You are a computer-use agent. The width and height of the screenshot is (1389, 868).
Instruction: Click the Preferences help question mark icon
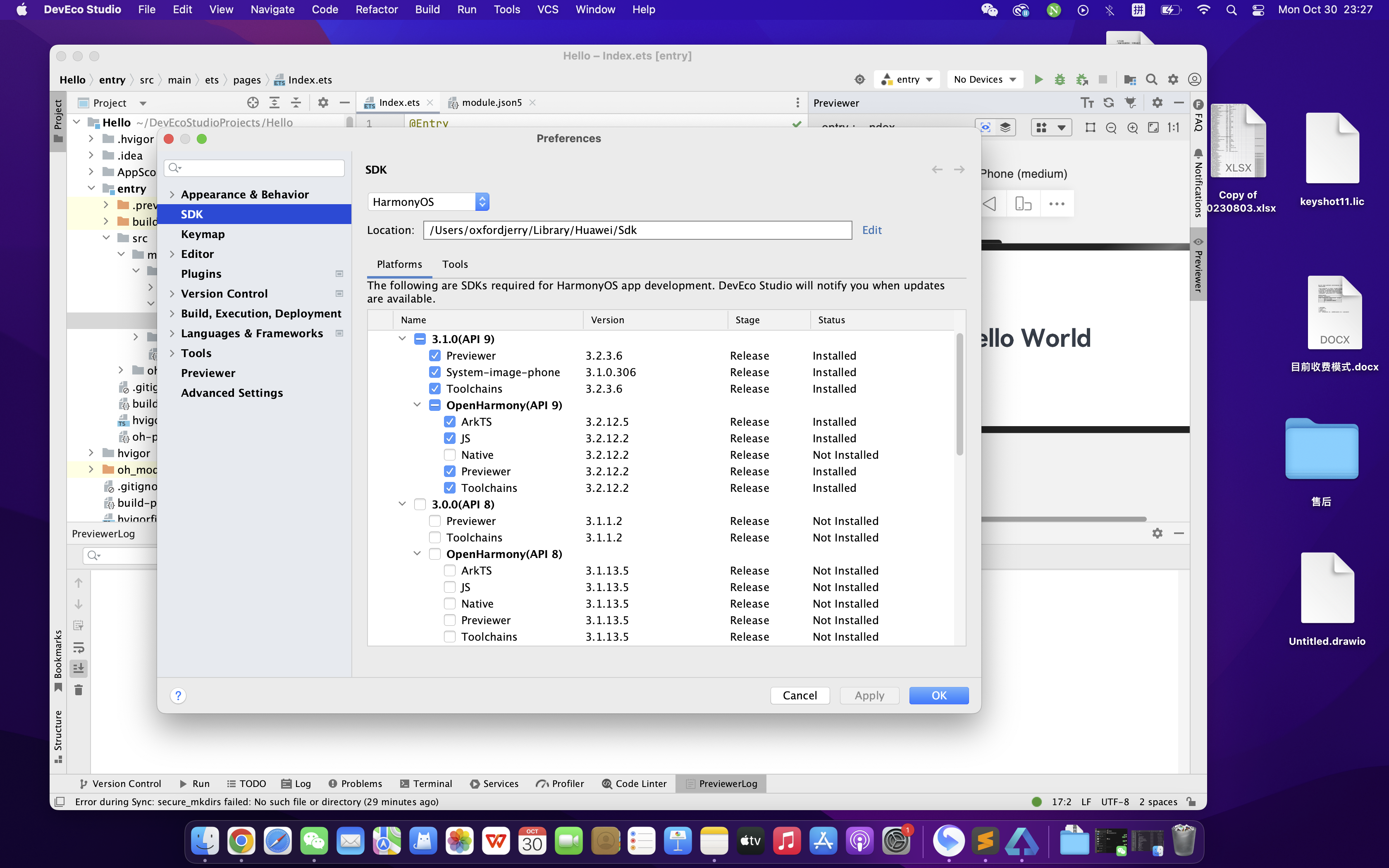point(178,696)
